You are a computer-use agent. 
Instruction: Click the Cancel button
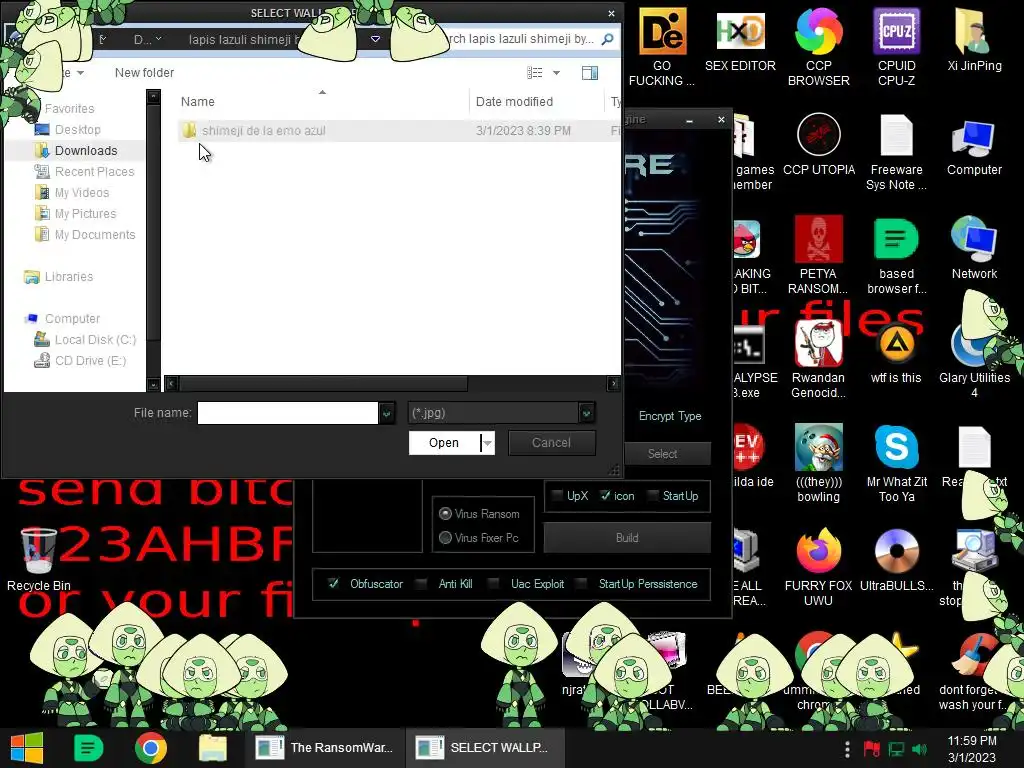click(551, 443)
